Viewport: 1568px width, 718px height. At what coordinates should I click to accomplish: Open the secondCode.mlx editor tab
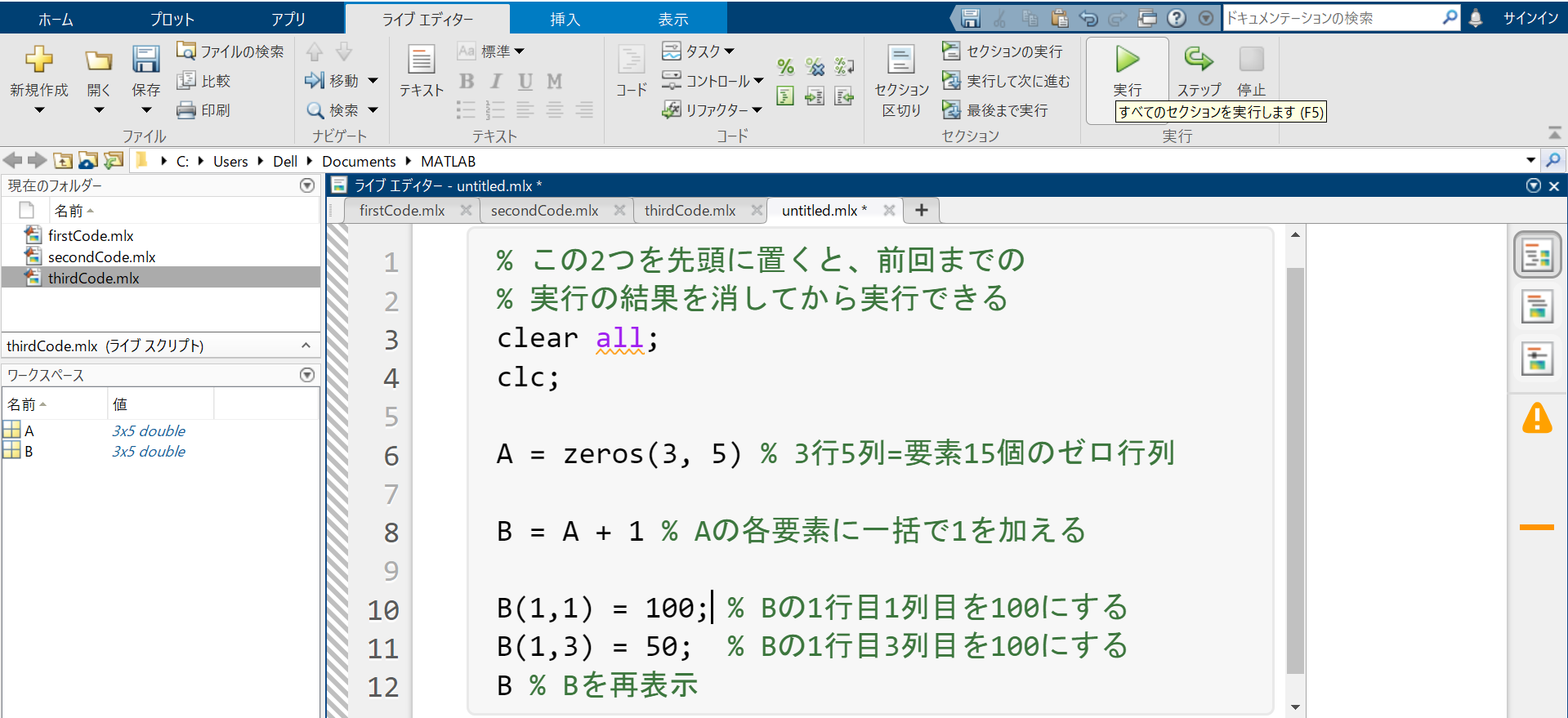click(545, 211)
